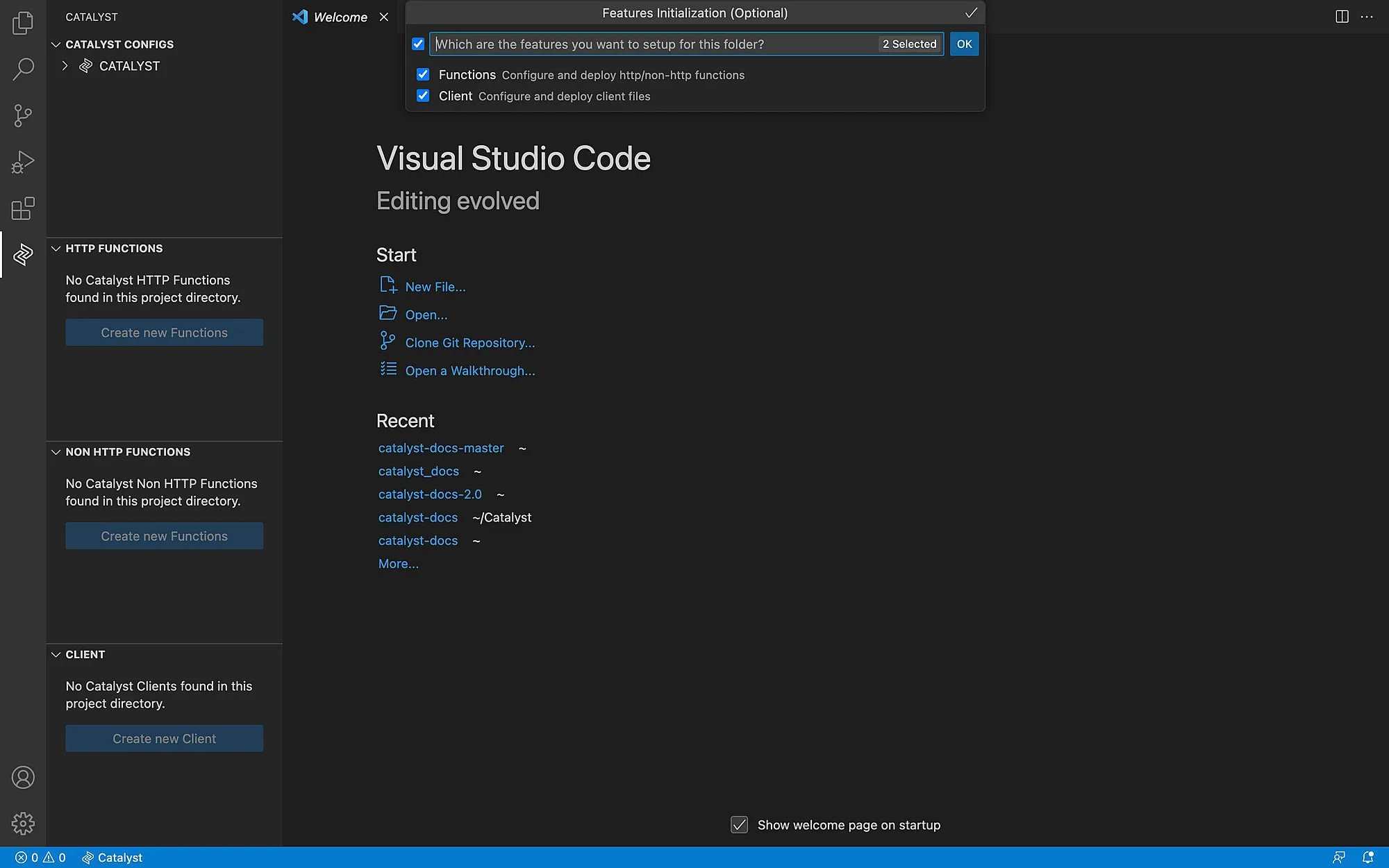This screenshot has width=1389, height=868.
Task: Click Create new Functions under HTTP Functions
Action: click(x=165, y=333)
